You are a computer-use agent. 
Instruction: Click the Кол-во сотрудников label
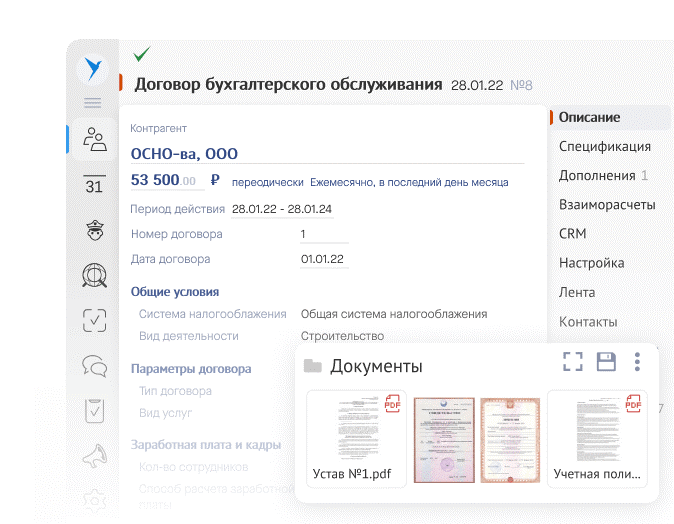coord(194,467)
